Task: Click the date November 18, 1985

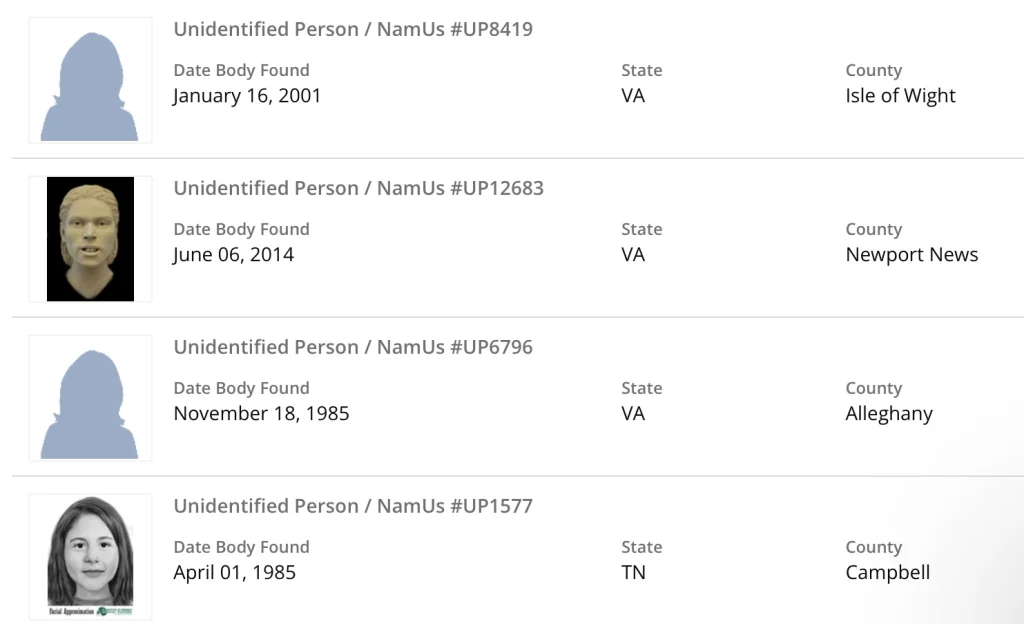Action: point(261,414)
